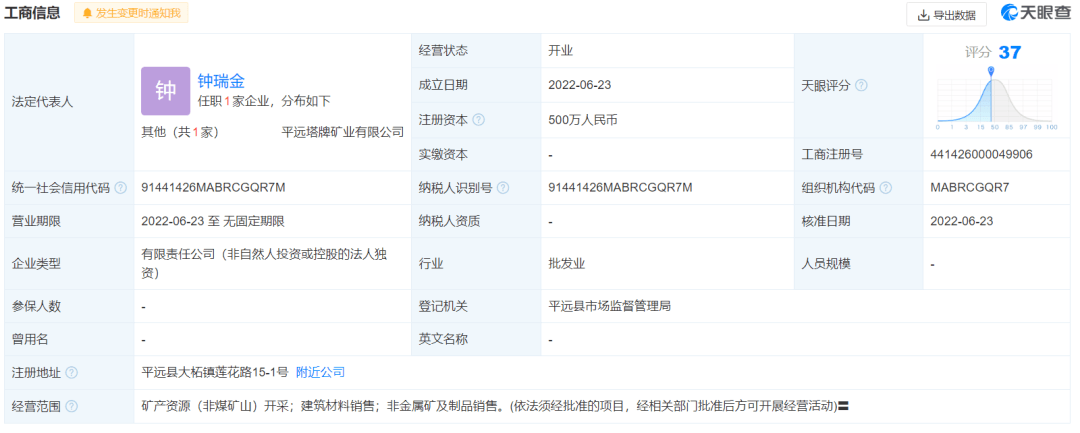Expand the 经营范围 text via end icon
Screen dimensions: 1080x433
[x=843, y=407]
